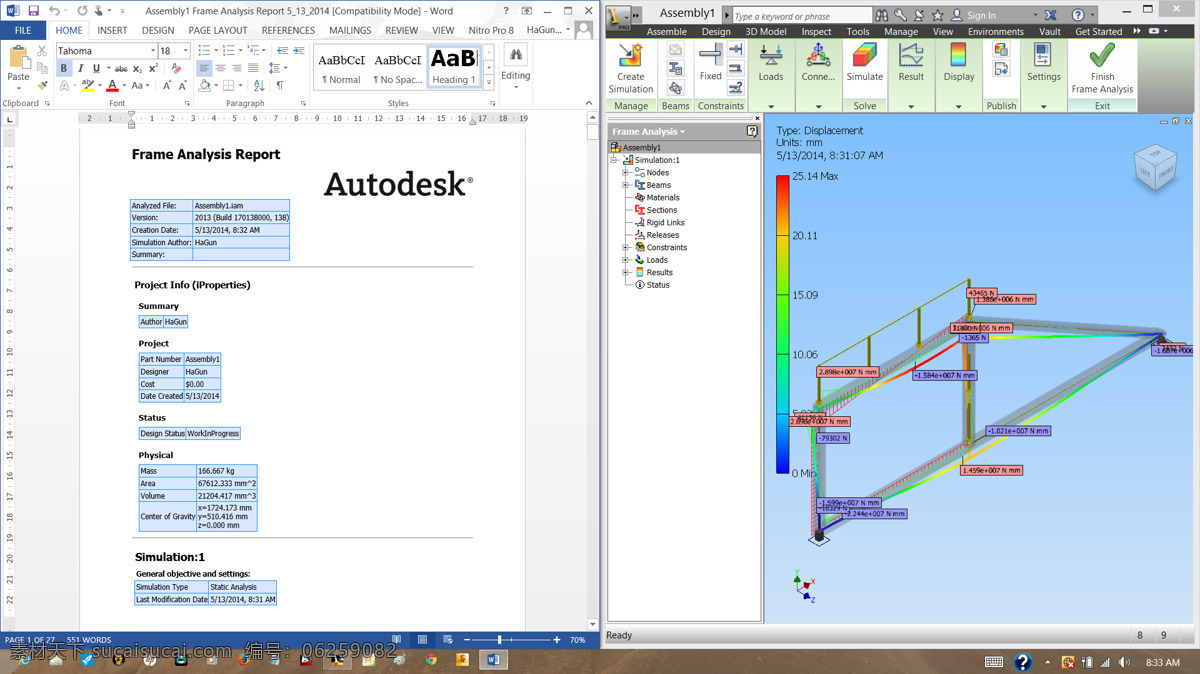Screen dimensions: 1200x674
Task: Open the FILE menu in Word
Action: (23, 30)
